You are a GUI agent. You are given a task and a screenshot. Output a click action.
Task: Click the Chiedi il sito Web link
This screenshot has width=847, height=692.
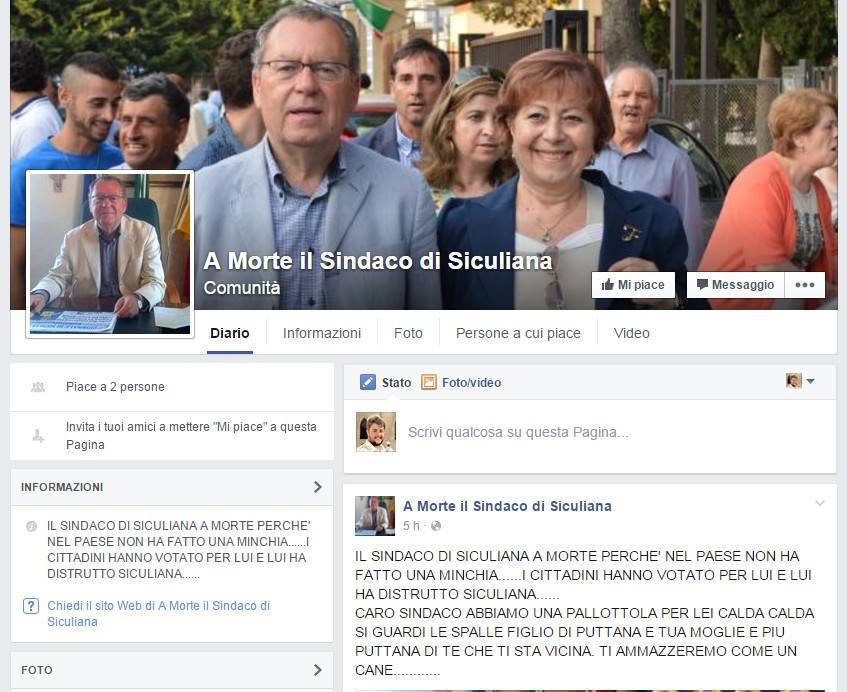[158, 614]
